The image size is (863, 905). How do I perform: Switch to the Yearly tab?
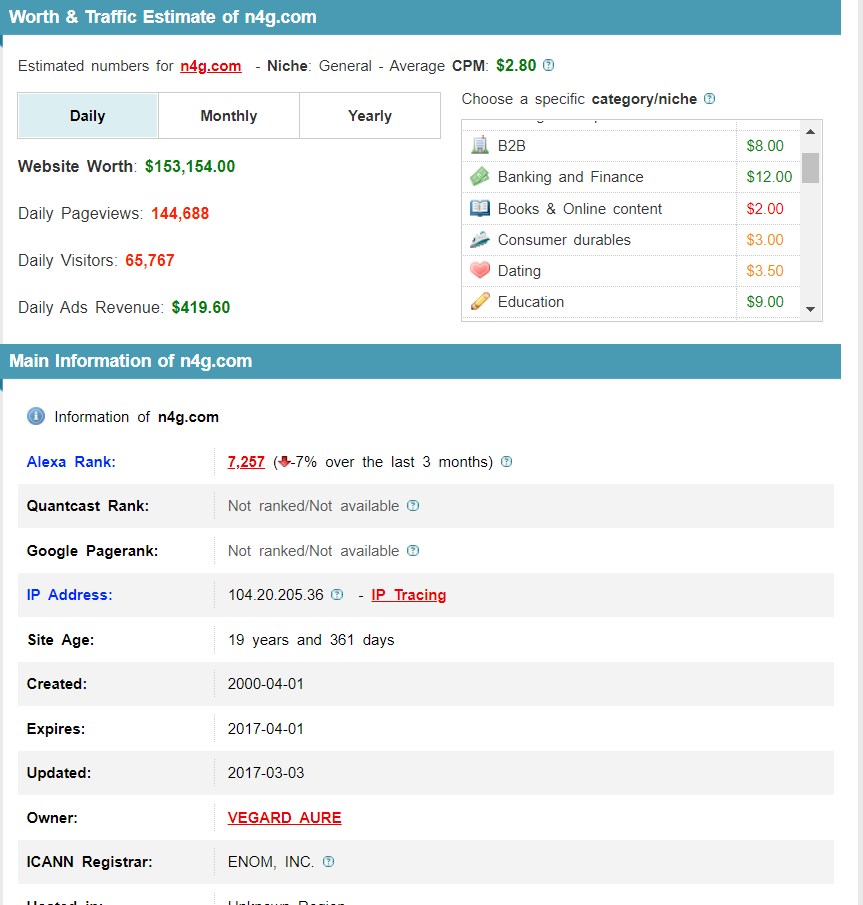pos(370,115)
